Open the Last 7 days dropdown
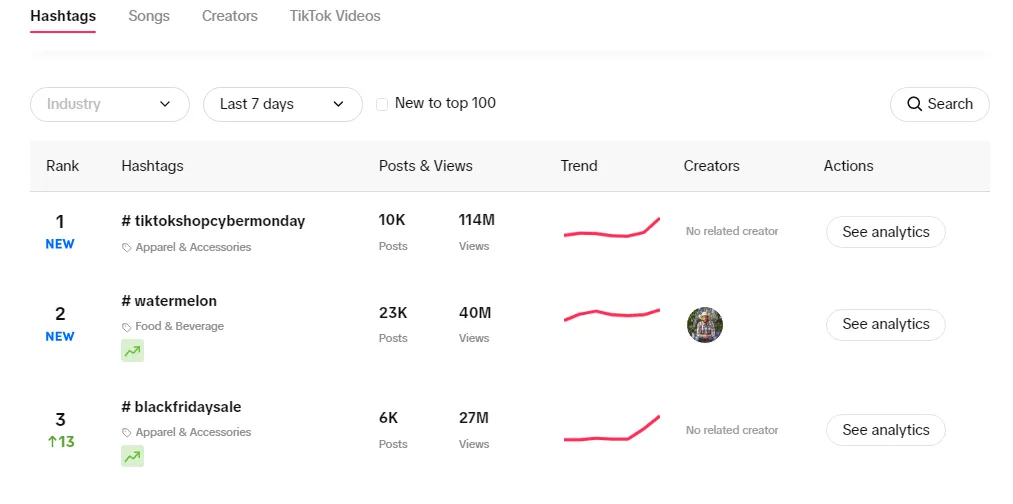Viewport: 1013px width, 504px height. [x=282, y=104]
